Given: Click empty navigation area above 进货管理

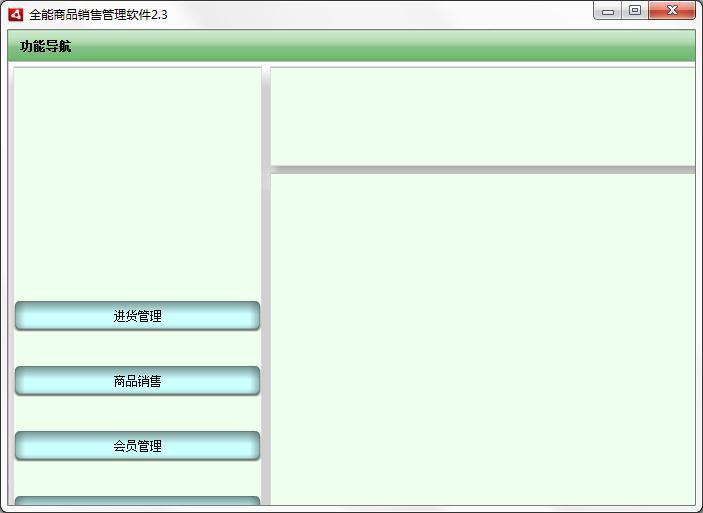Looking at the screenshot, I should (x=137, y=180).
